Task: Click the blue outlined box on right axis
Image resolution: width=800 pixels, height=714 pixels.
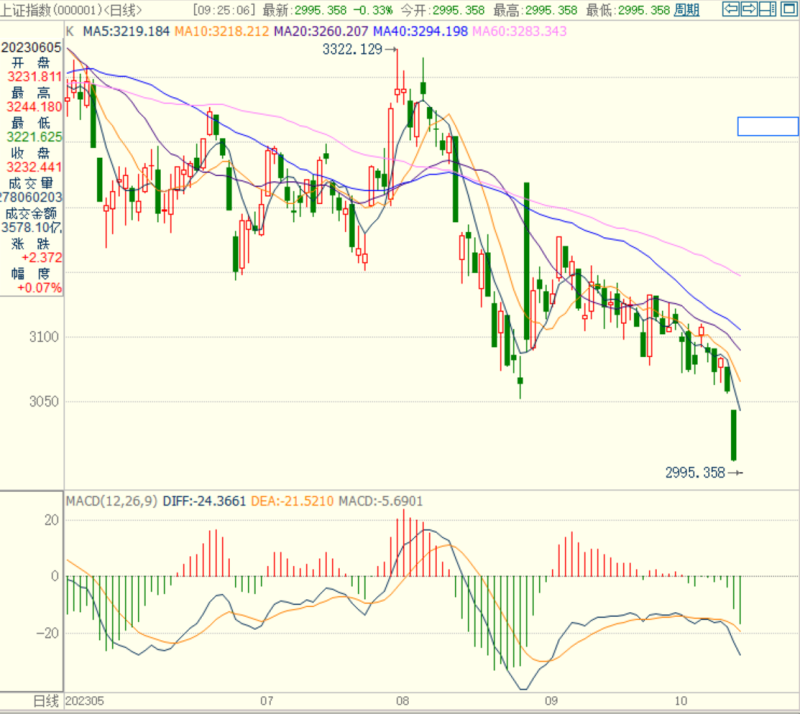Action: coord(768,126)
